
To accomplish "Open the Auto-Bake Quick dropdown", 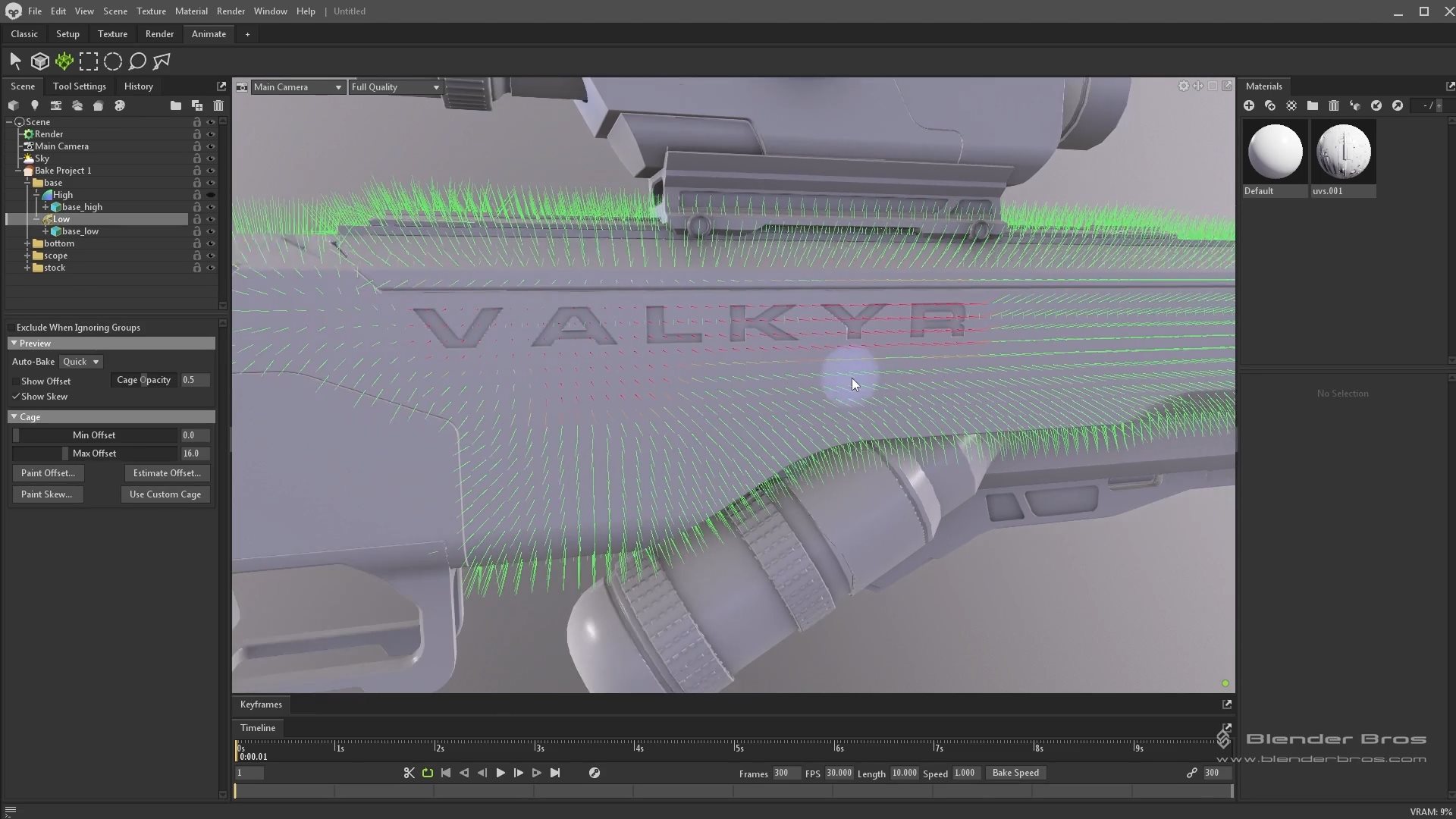I will point(80,362).
